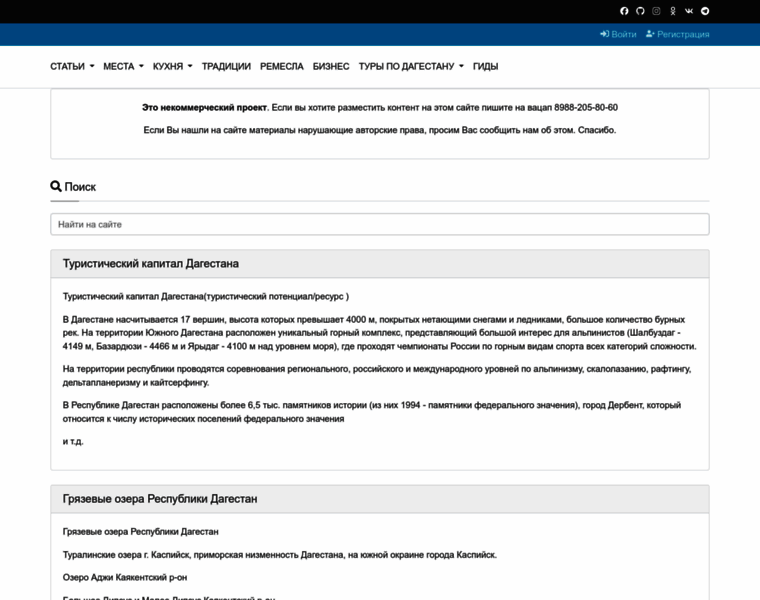Viewport: 760px width, 600px height.
Task: Click the Войти login link
Action: pos(618,34)
